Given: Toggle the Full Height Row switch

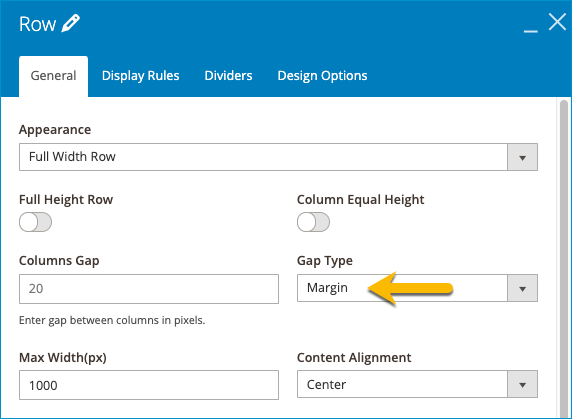Looking at the screenshot, I should 35,222.
